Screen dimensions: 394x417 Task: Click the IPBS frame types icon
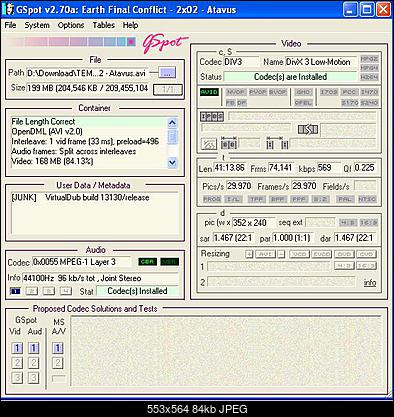(x=212, y=117)
